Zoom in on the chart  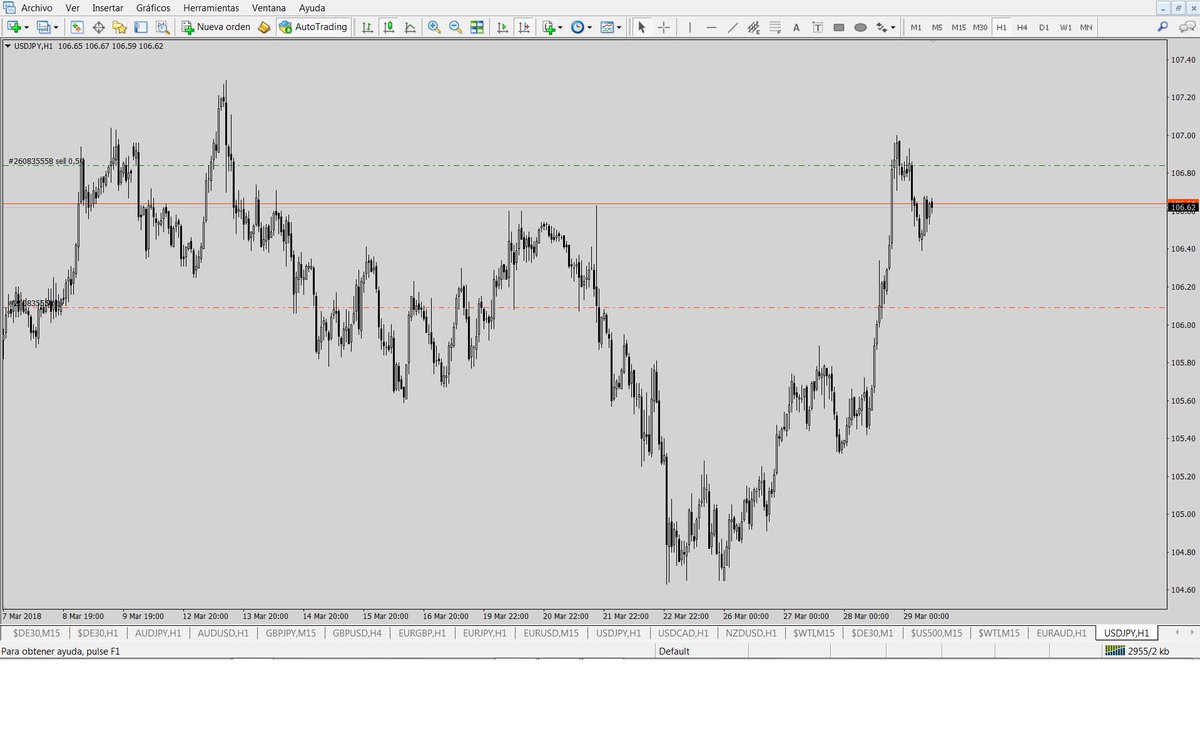coord(434,27)
